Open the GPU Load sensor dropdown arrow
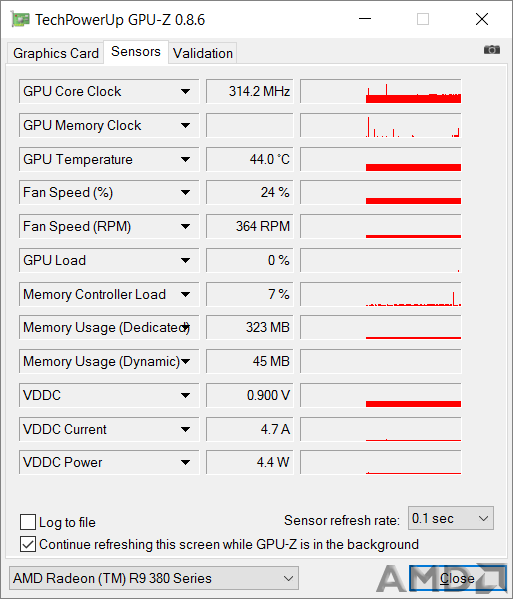Viewport: 513px width, 599px height. (186, 261)
